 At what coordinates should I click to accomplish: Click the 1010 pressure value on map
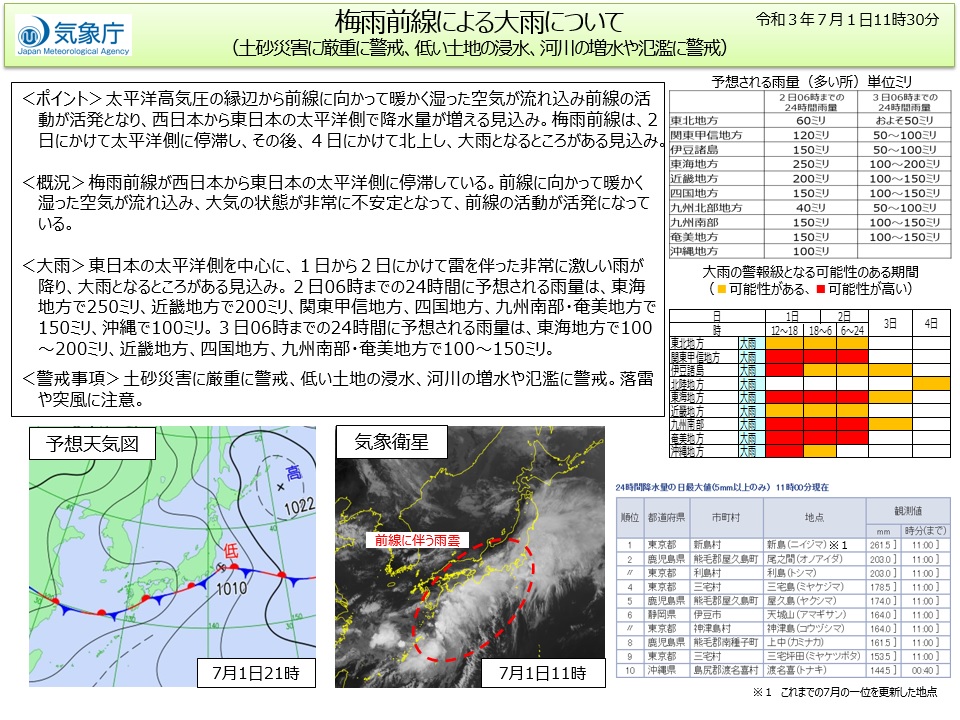pyautogui.click(x=231, y=589)
